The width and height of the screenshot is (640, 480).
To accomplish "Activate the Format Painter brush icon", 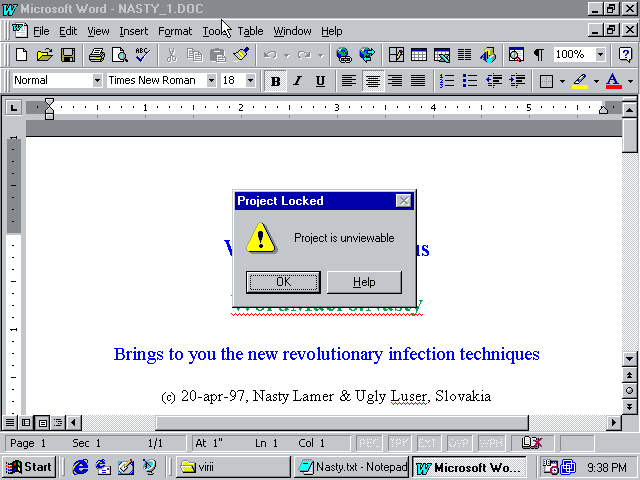I will coord(241,55).
